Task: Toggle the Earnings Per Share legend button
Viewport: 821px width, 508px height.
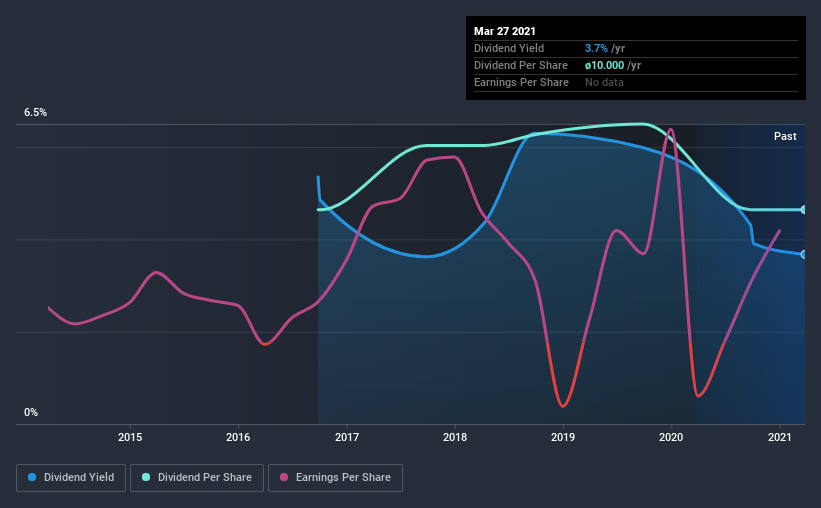Action: [x=336, y=478]
